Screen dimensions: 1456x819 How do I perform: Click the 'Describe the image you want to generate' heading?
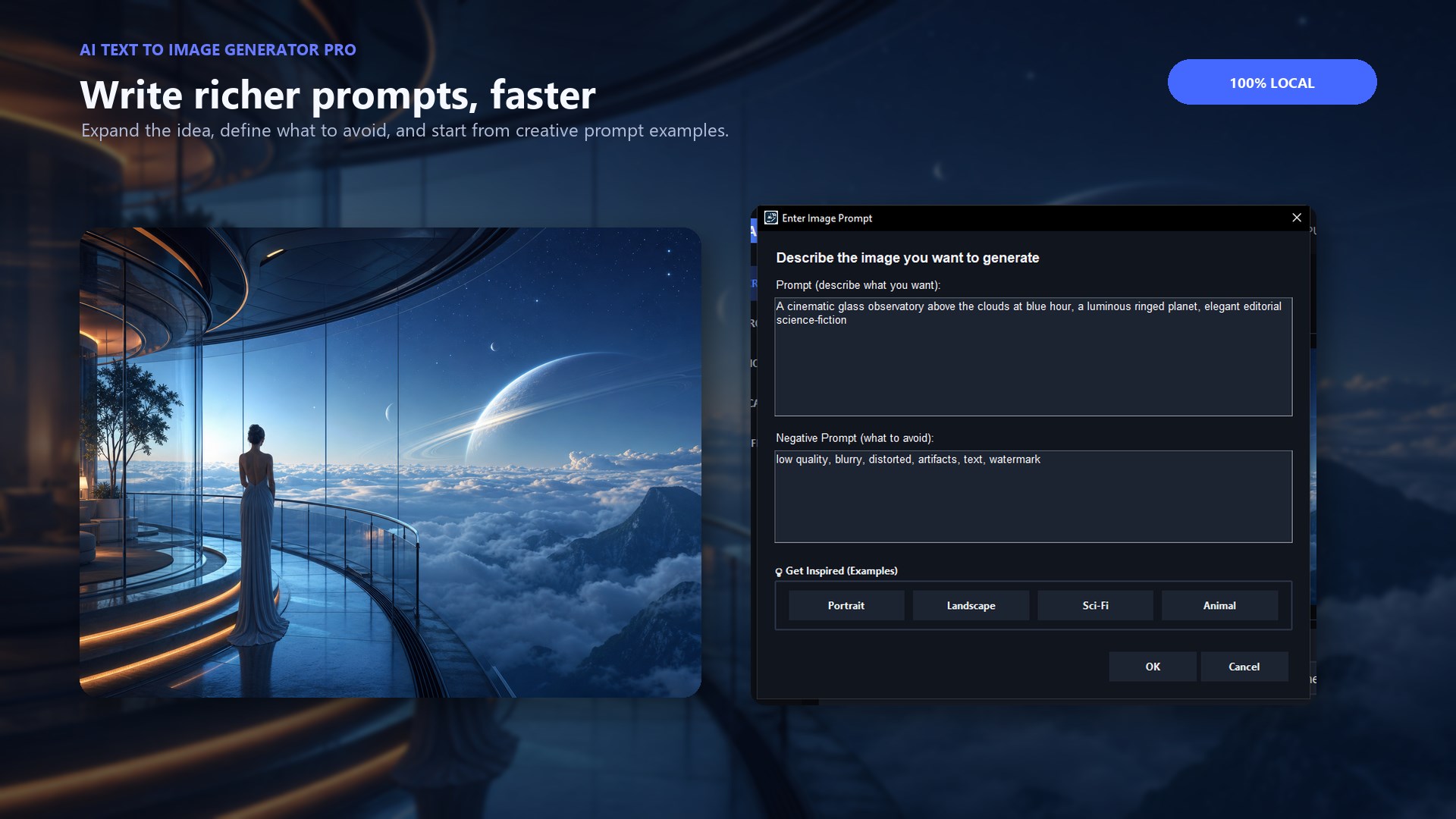(908, 258)
